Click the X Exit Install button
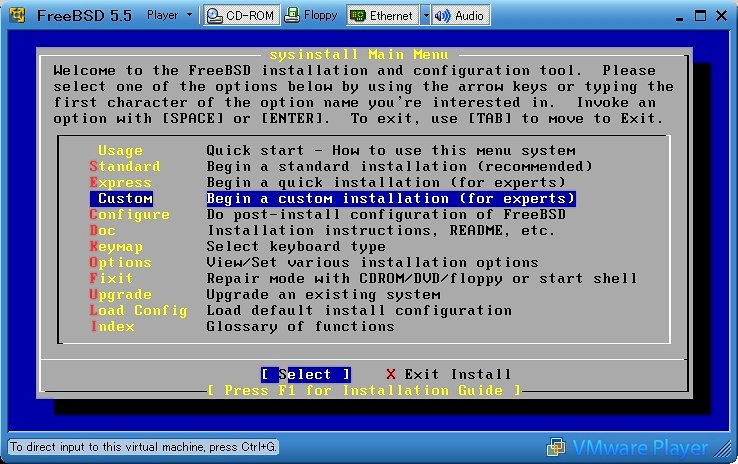This screenshot has height=464, width=738. (x=448, y=374)
